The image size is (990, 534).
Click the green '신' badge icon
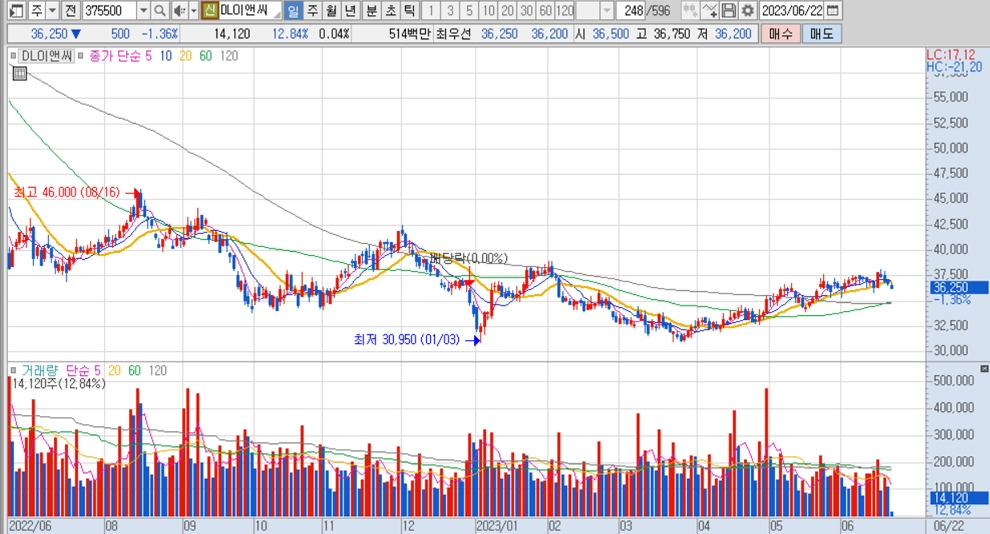tap(210, 10)
